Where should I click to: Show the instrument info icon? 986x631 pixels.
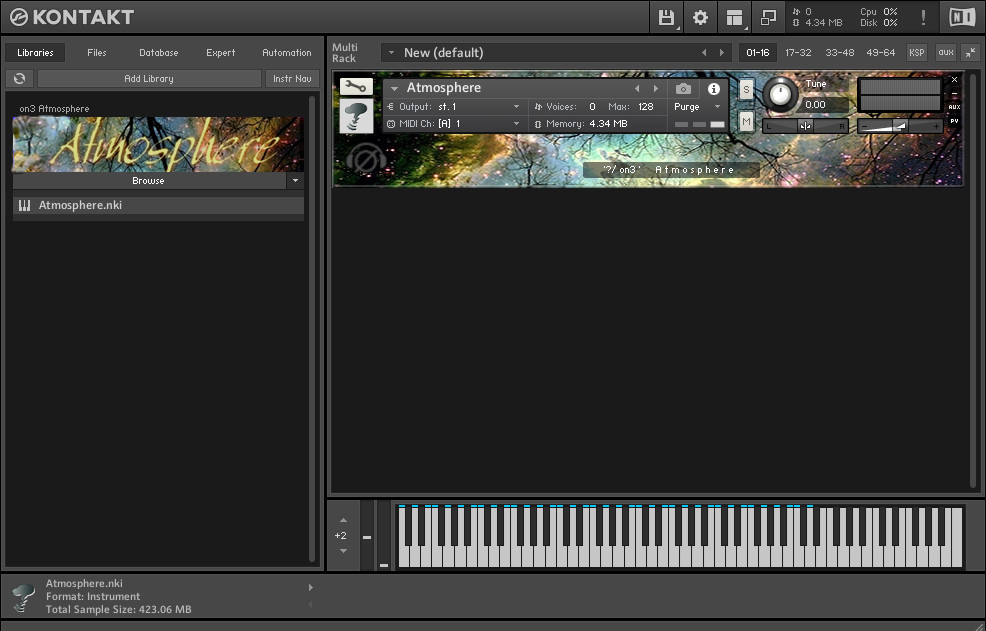click(x=714, y=89)
